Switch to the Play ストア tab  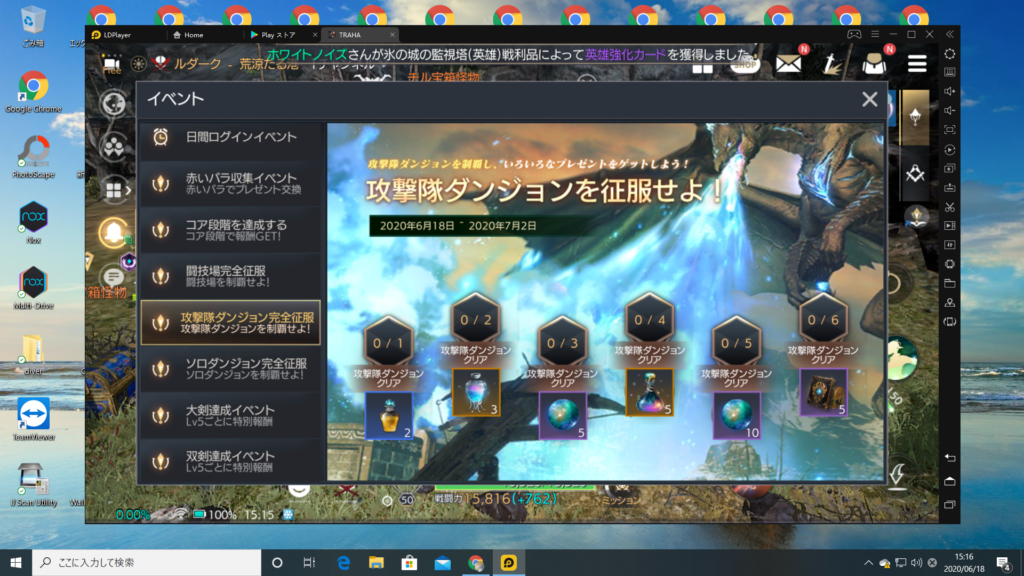tap(278, 35)
